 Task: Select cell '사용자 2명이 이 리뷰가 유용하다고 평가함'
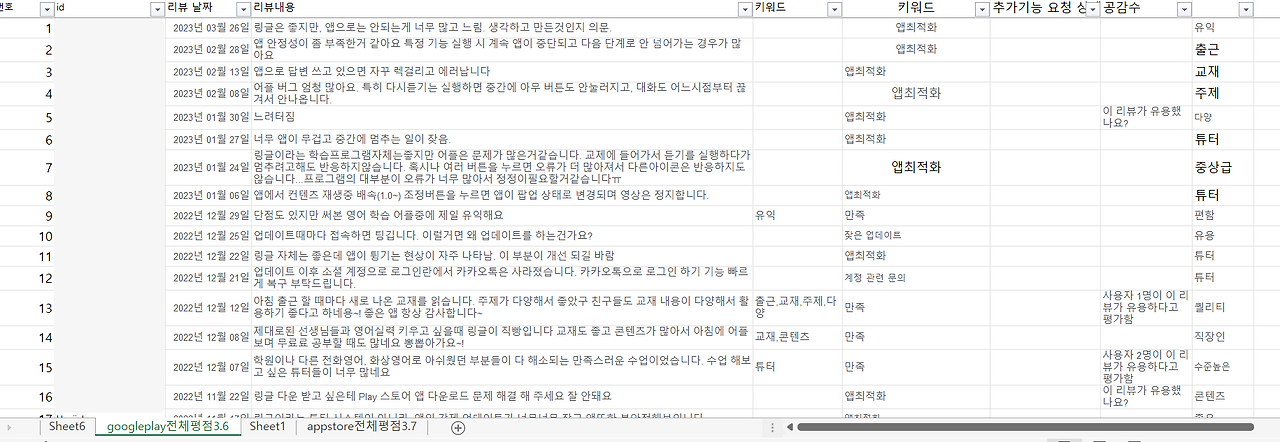coord(1146,367)
